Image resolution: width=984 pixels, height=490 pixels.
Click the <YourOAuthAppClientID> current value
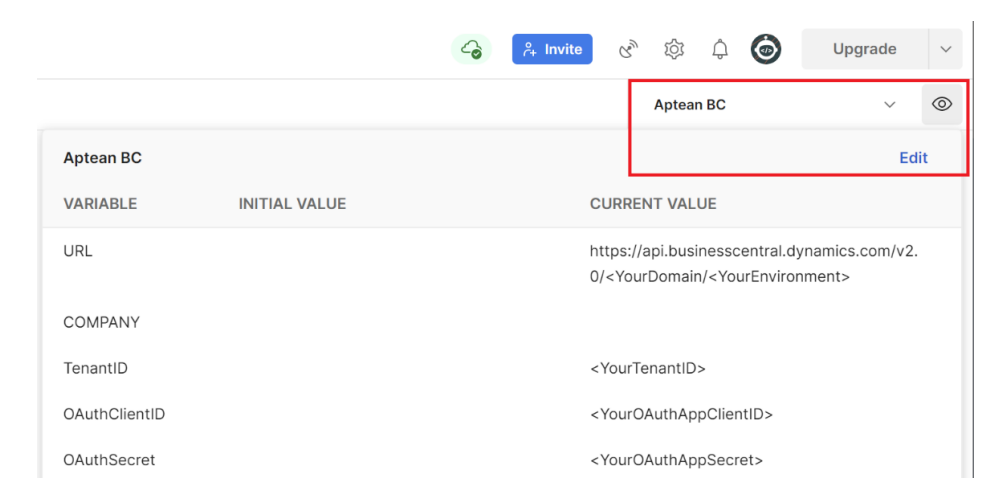[681, 414]
